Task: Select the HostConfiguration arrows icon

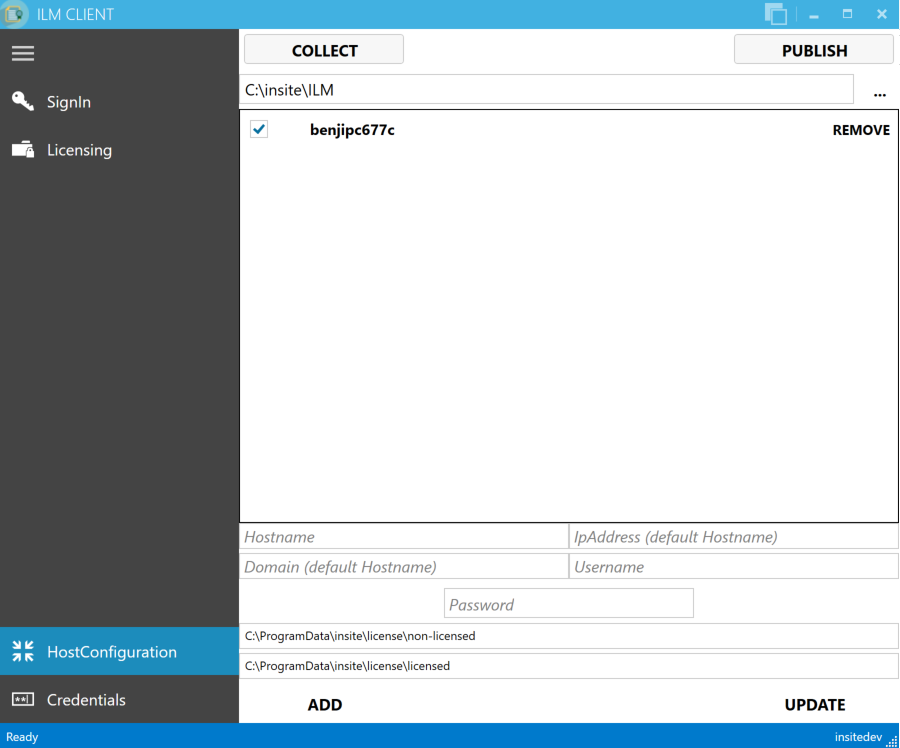Action: click(22, 650)
